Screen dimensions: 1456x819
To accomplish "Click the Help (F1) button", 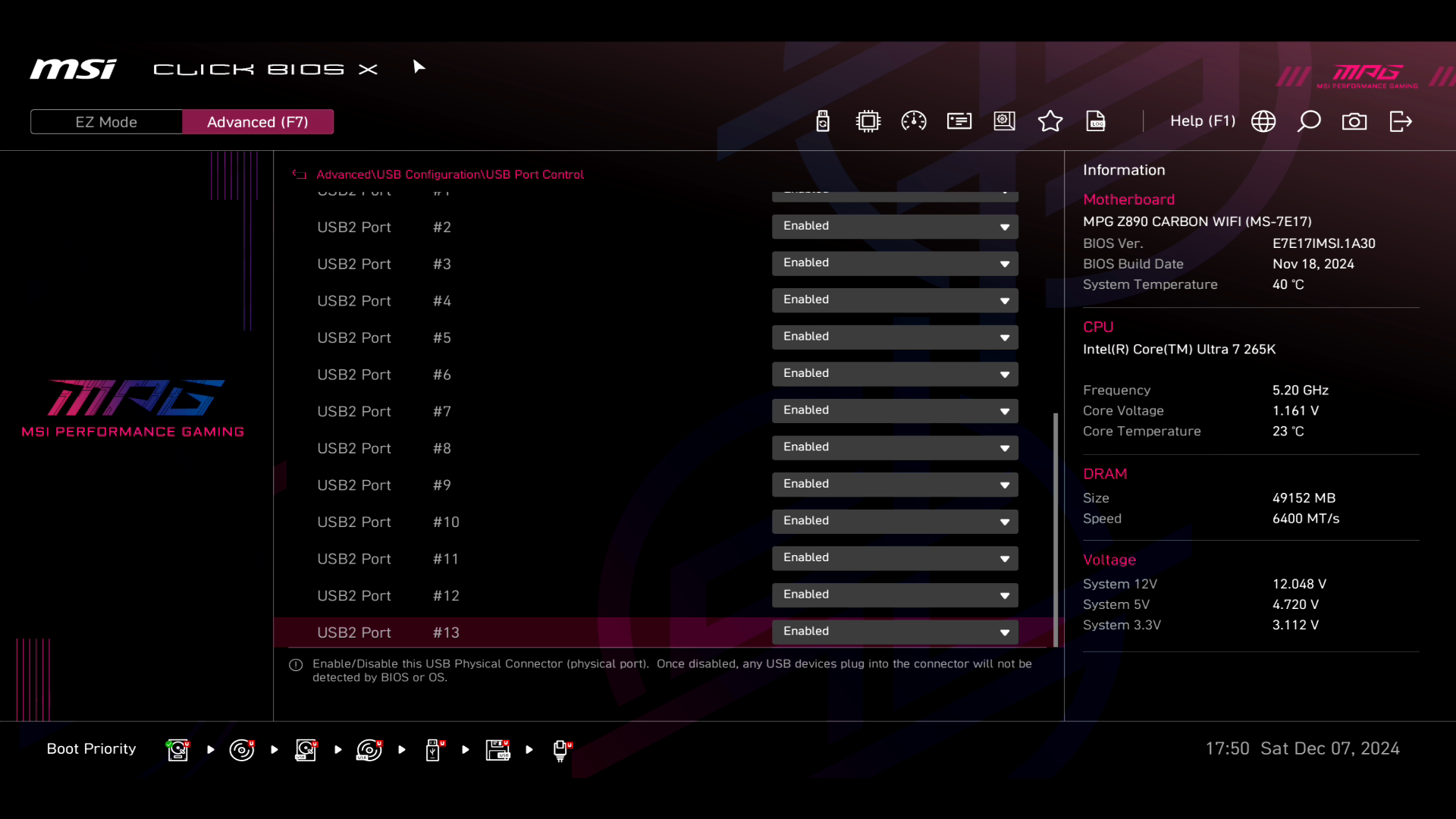I will point(1202,121).
